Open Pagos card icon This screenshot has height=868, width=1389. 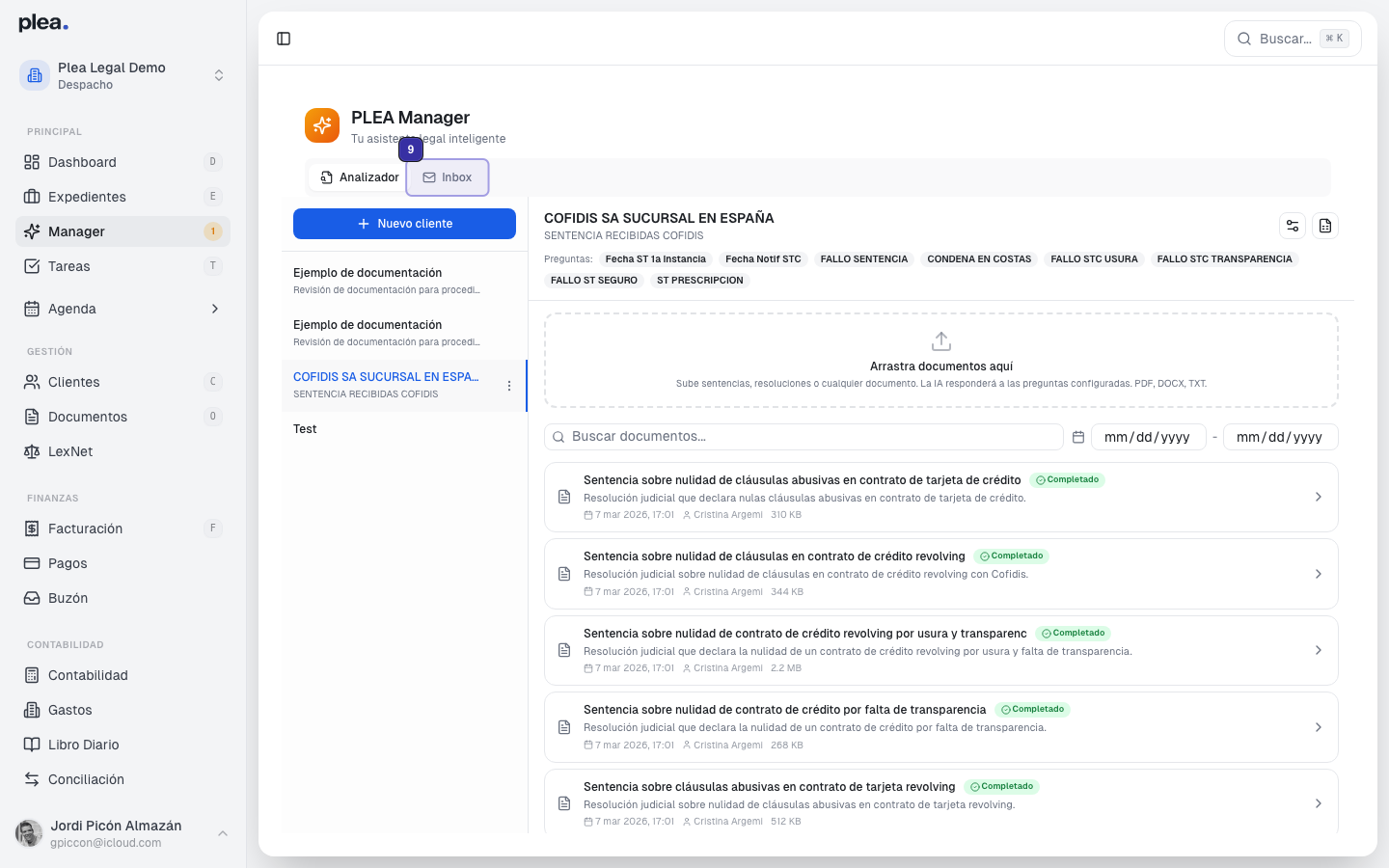pos(32,563)
